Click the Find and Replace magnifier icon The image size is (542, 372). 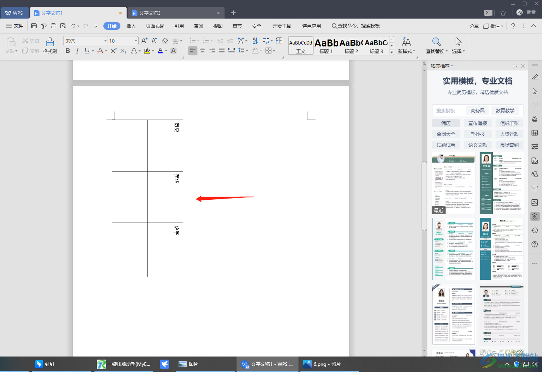pos(436,42)
